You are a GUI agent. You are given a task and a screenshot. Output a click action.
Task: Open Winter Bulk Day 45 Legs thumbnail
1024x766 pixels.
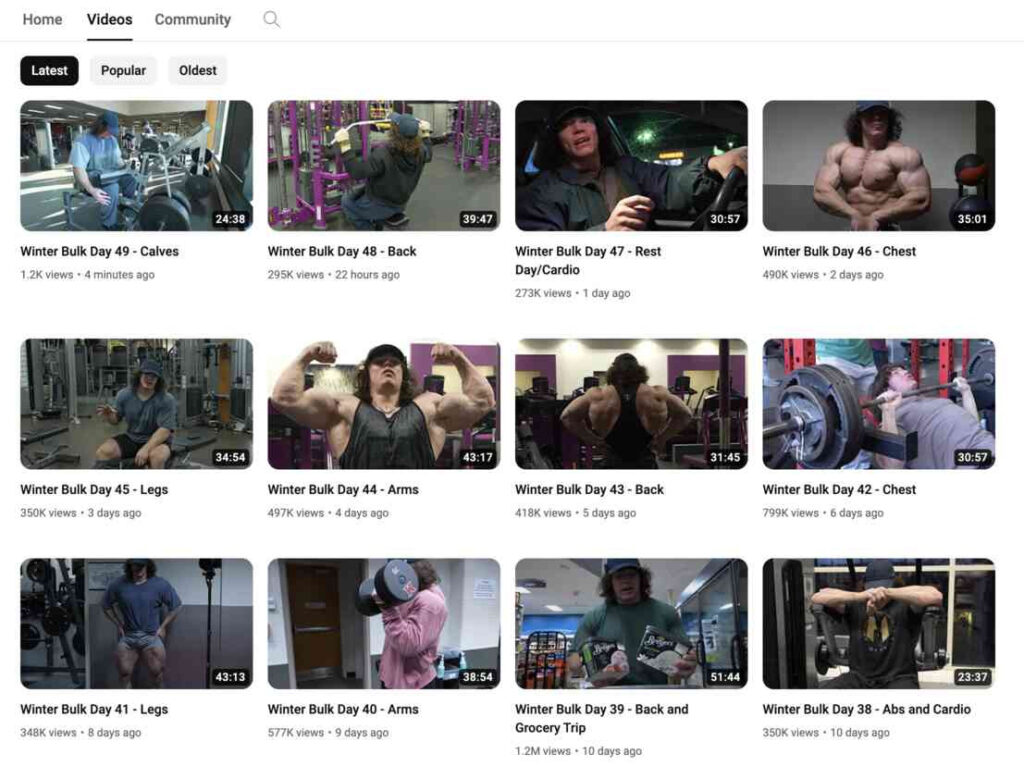[x=136, y=404]
